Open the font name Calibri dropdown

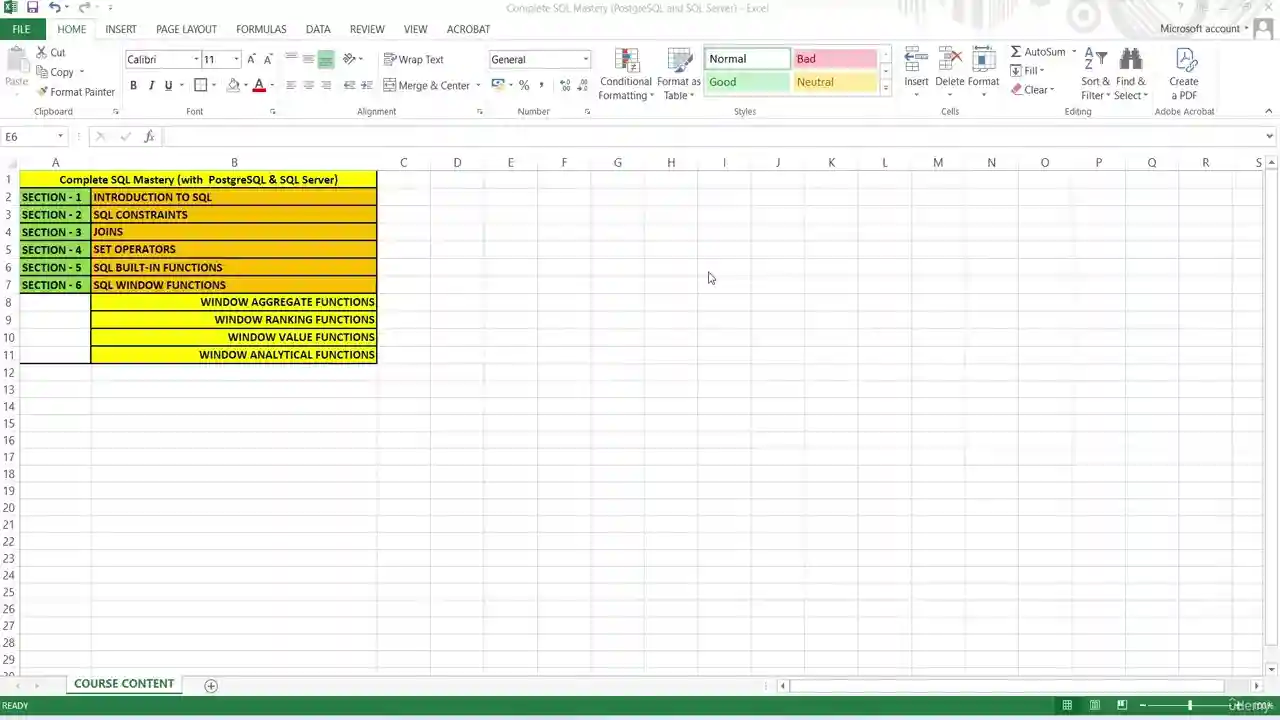coord(196,60)
